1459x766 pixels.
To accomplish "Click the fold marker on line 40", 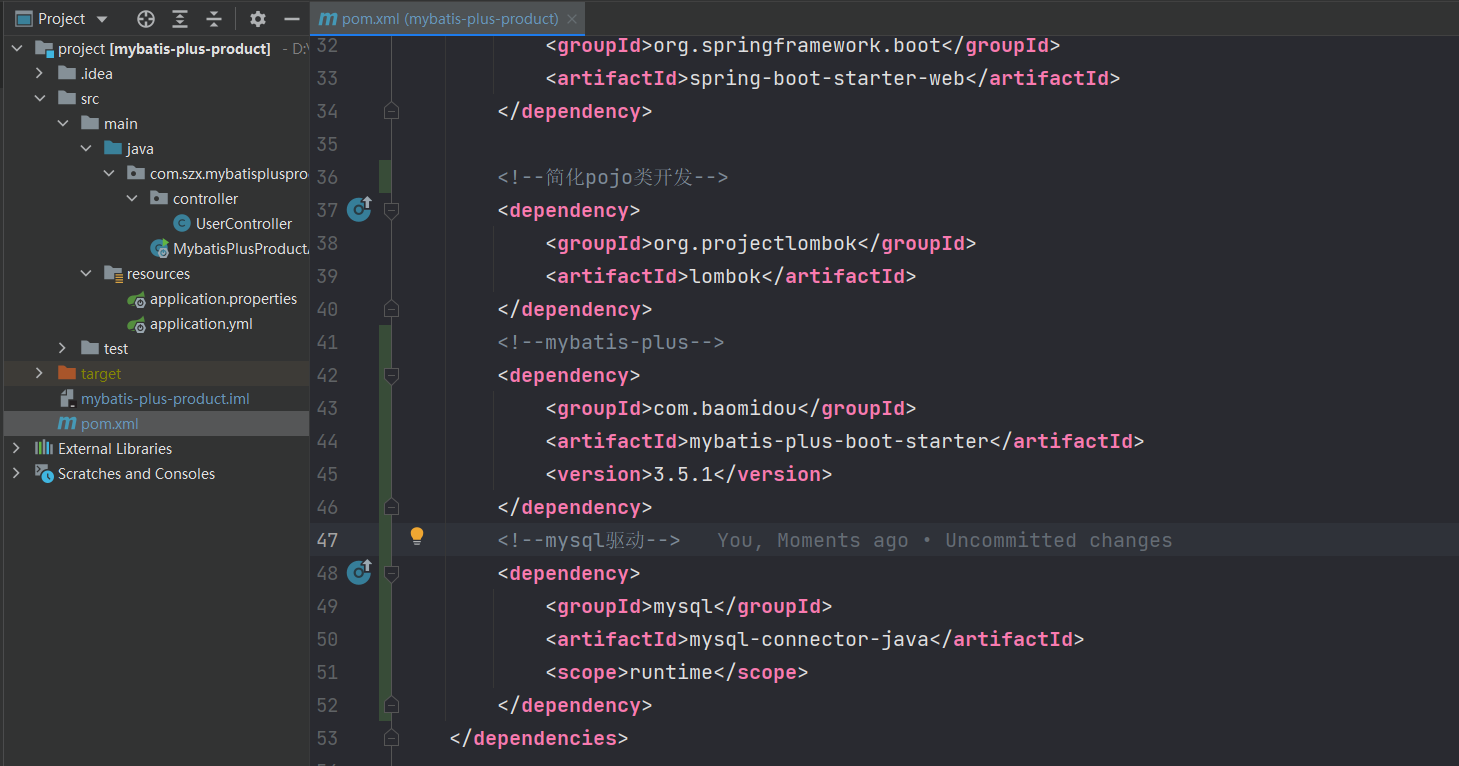I will [392, 309].
